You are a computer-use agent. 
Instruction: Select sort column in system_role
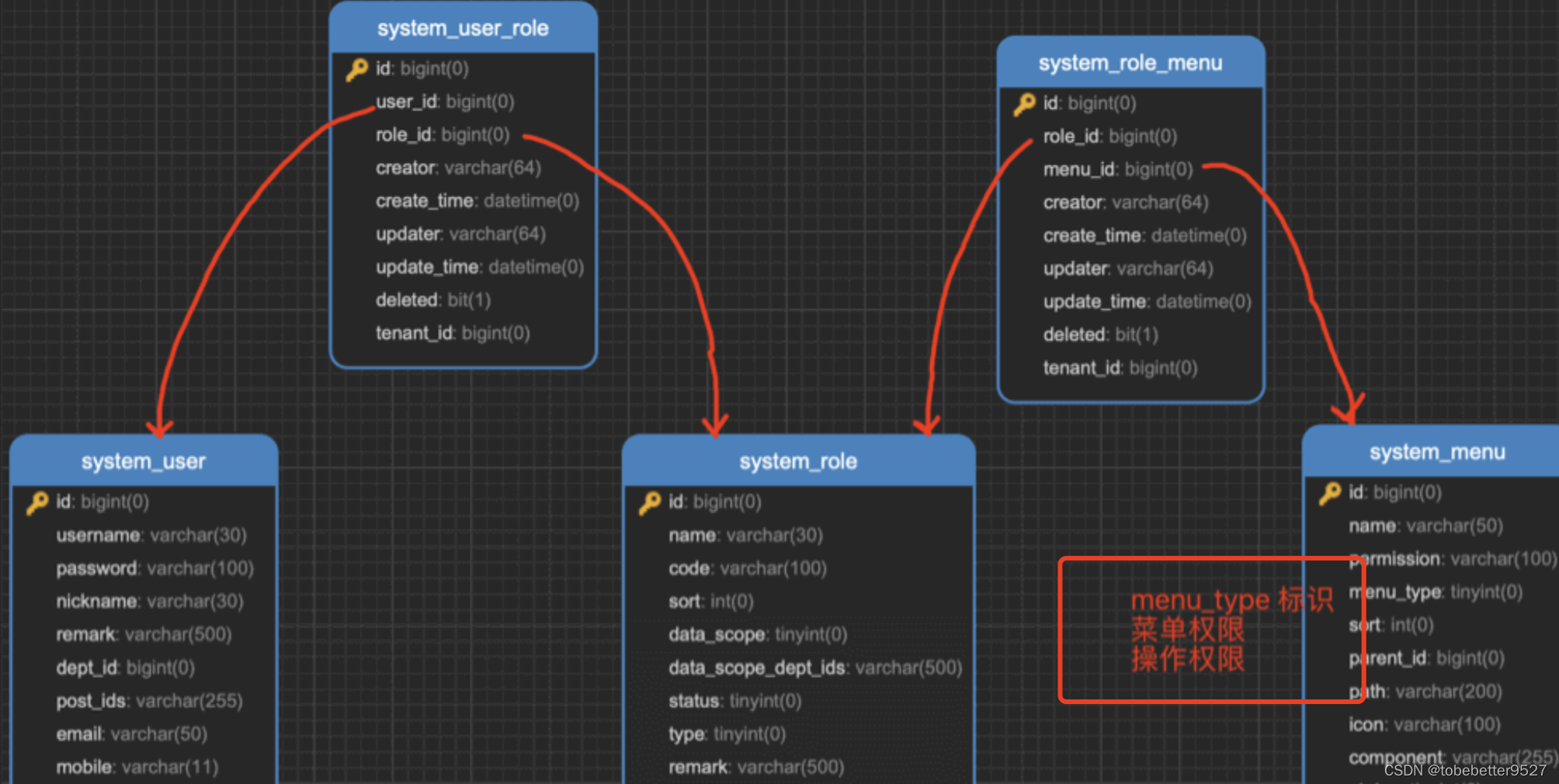[x=711, y=602]
